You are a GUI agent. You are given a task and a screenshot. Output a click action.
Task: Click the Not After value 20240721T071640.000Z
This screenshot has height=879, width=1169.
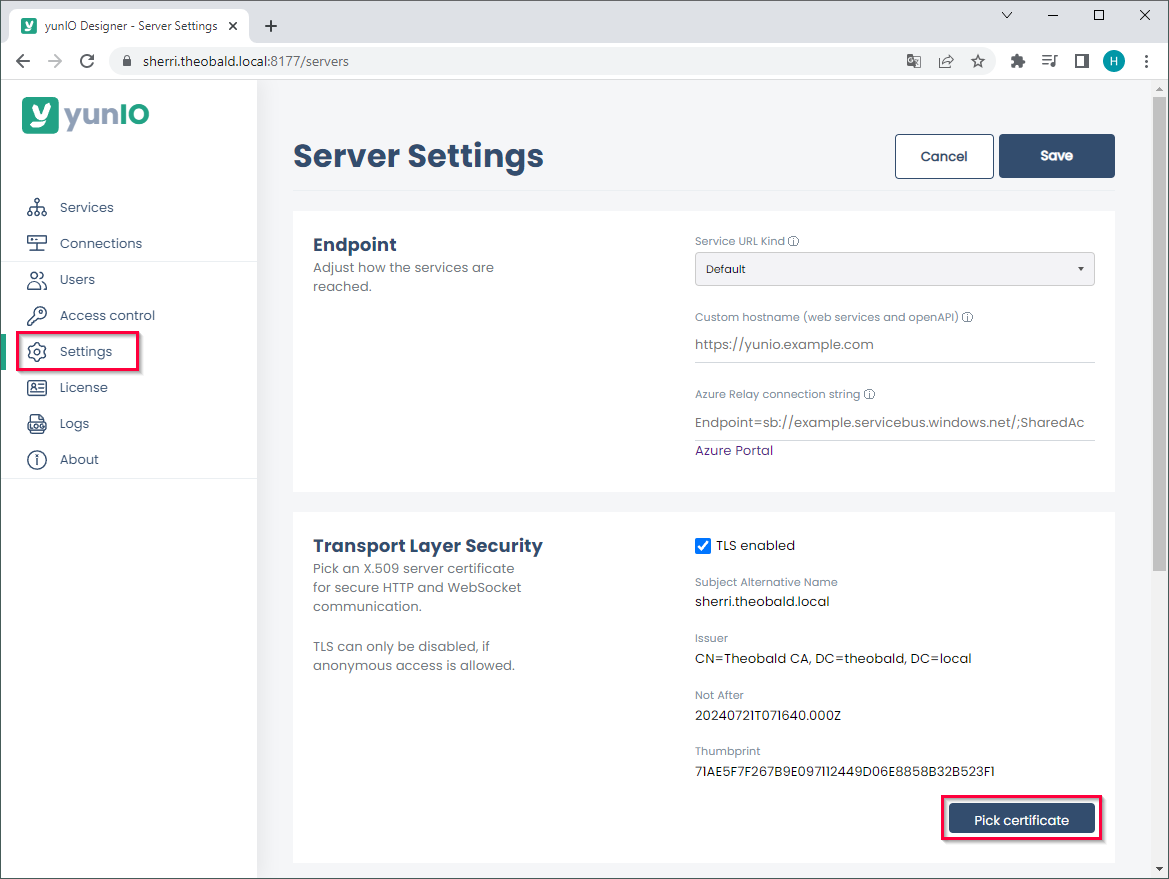point(767,716)
